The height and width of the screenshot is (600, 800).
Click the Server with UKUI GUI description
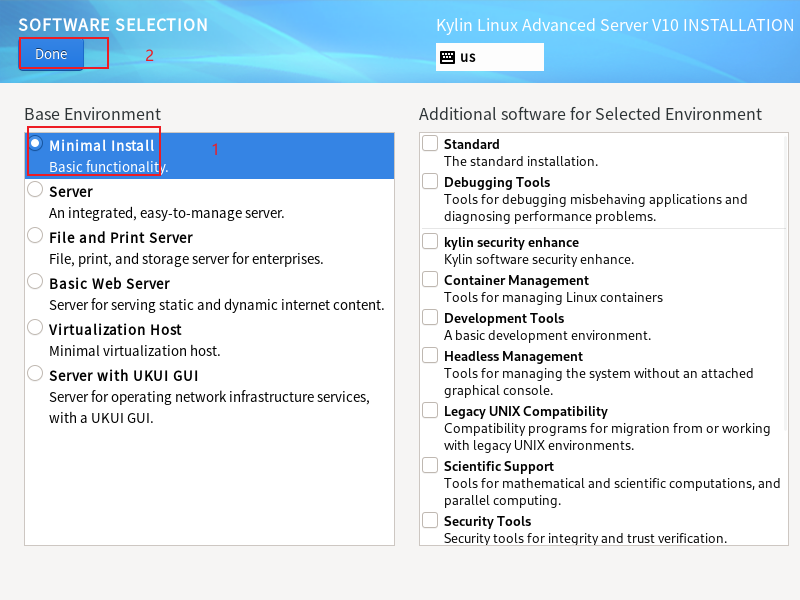(x=209, y=407)
